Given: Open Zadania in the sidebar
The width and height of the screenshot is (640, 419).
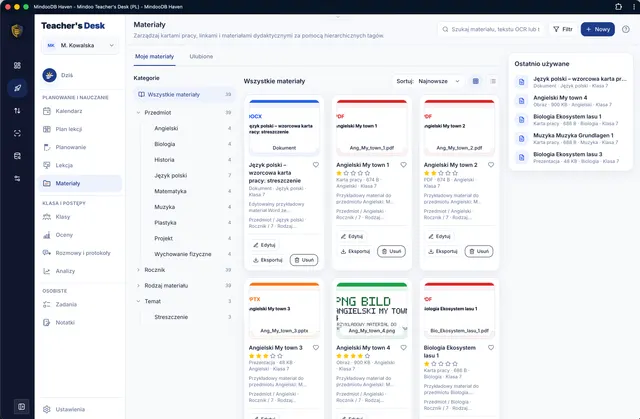Looking at the screenshot, I should (x=80, y=304).
